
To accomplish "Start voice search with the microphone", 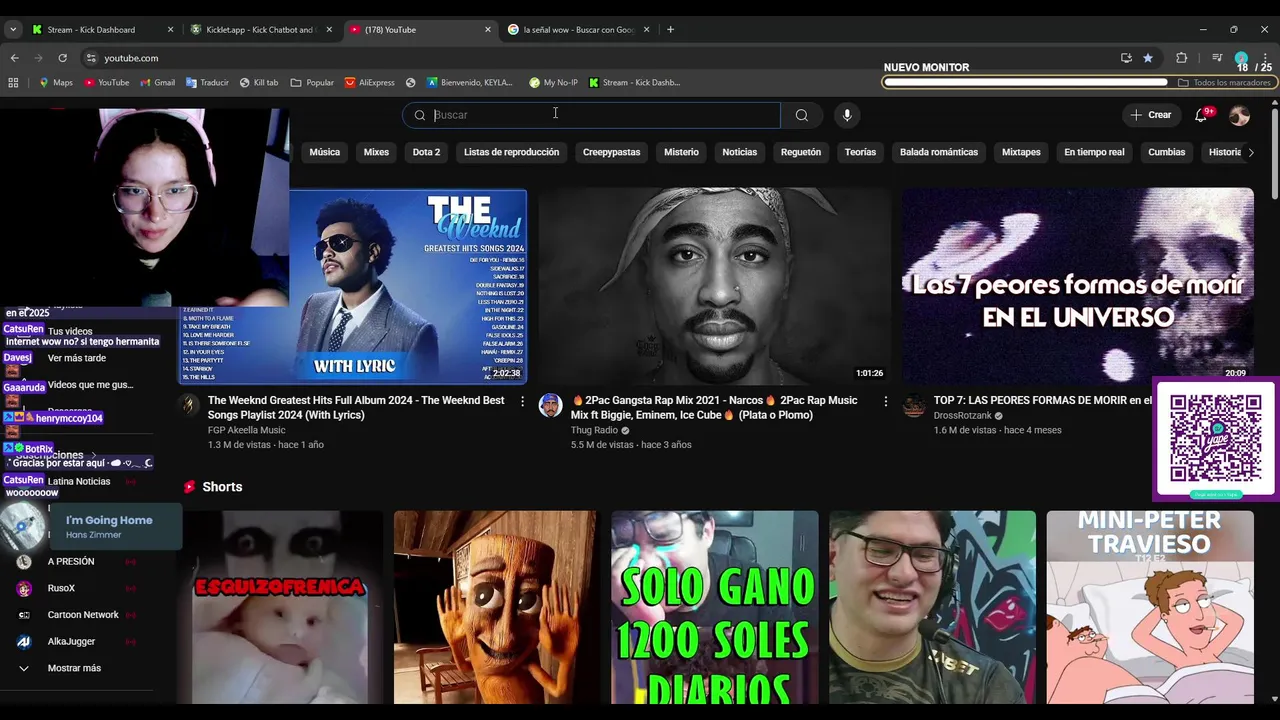I will coord(847,115).
